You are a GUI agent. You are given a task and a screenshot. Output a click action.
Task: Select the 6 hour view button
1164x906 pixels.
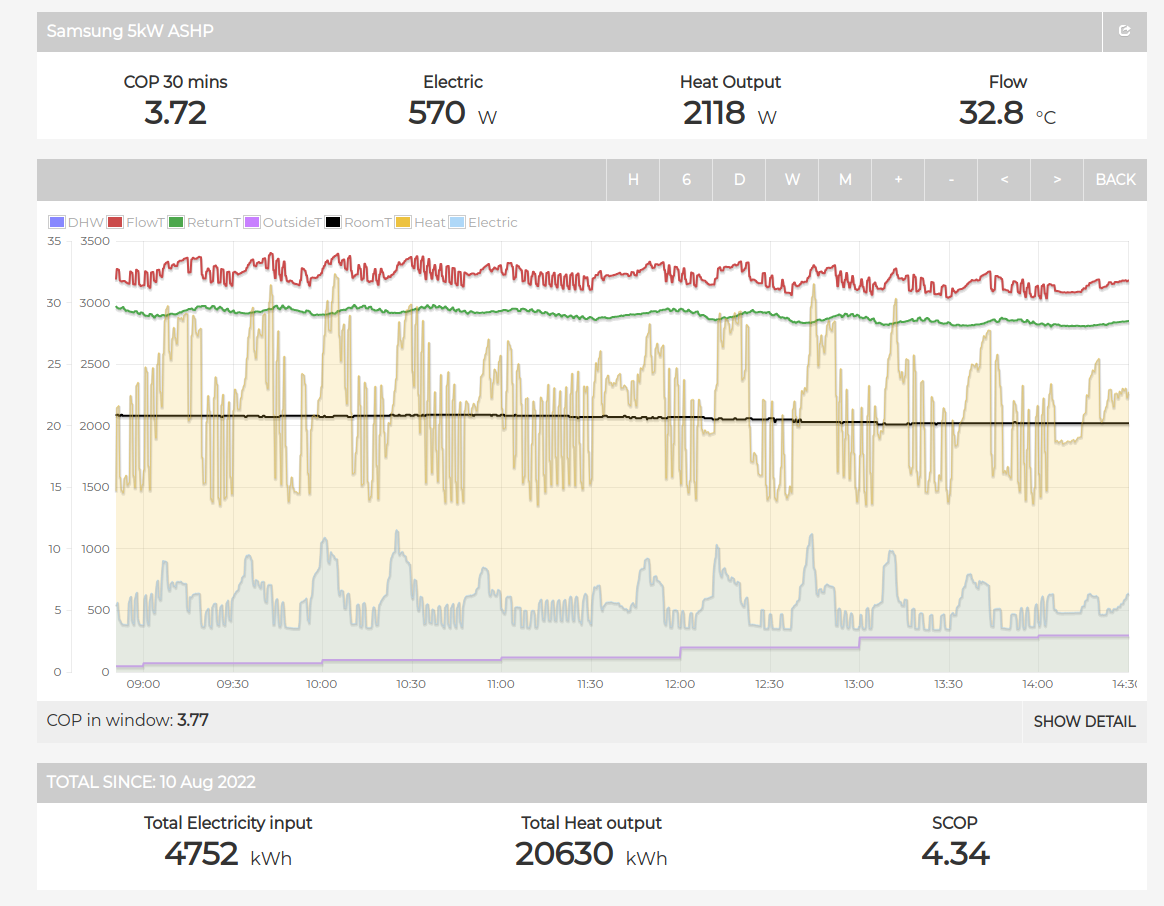(686, 180)
